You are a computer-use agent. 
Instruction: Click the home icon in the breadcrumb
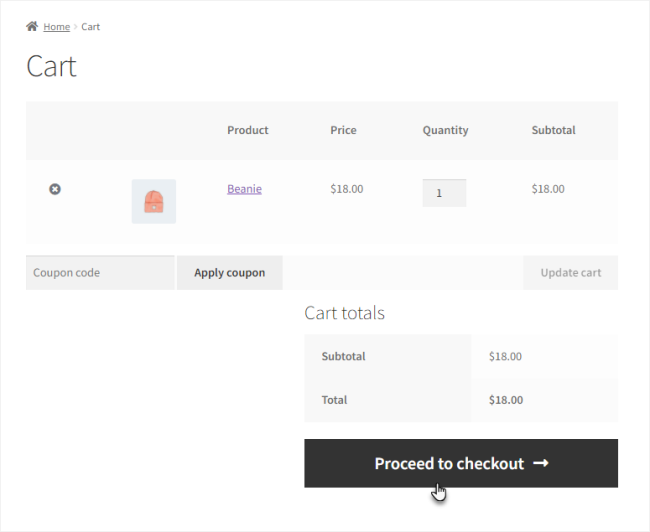(32, 26)
